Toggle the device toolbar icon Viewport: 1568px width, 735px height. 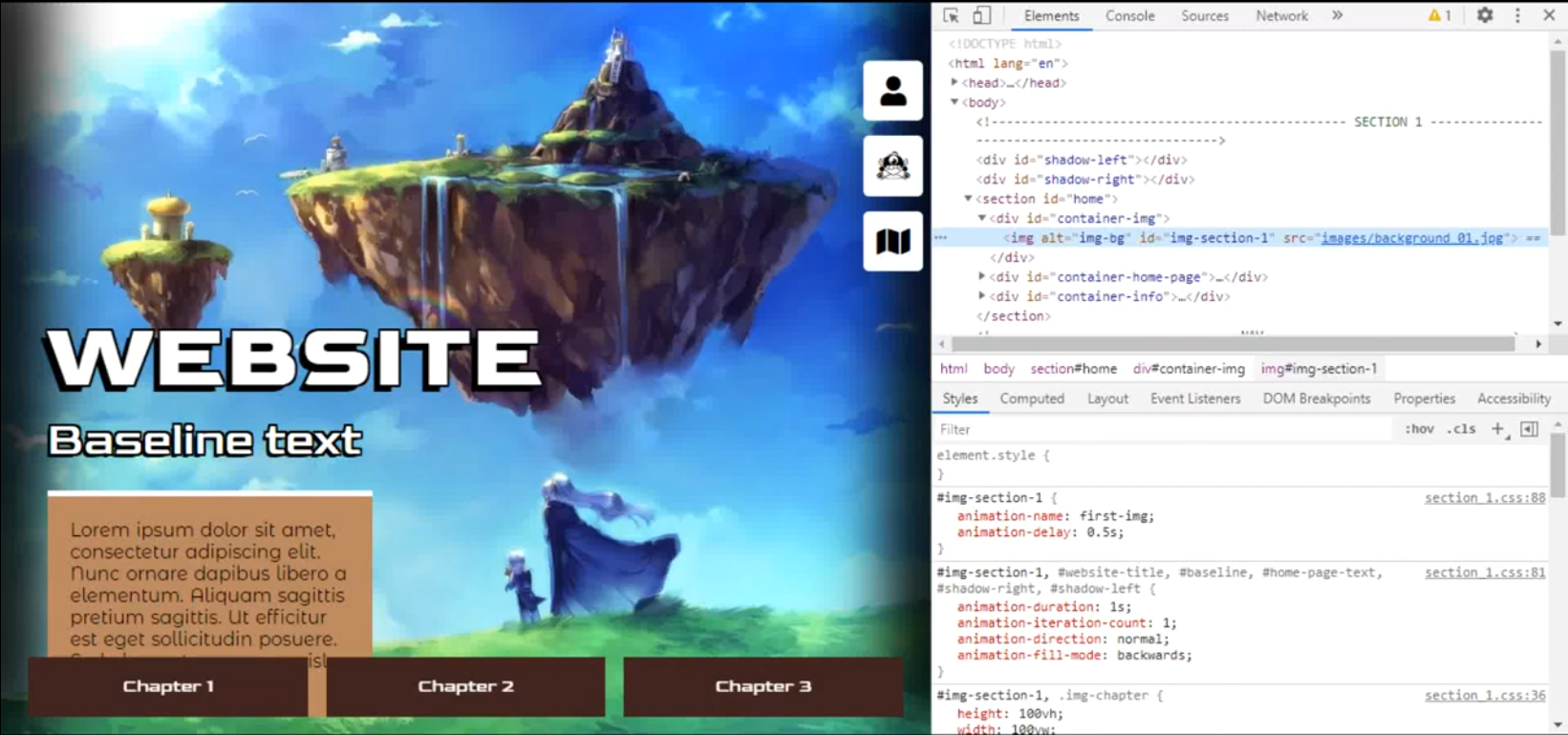pos(981,15)
